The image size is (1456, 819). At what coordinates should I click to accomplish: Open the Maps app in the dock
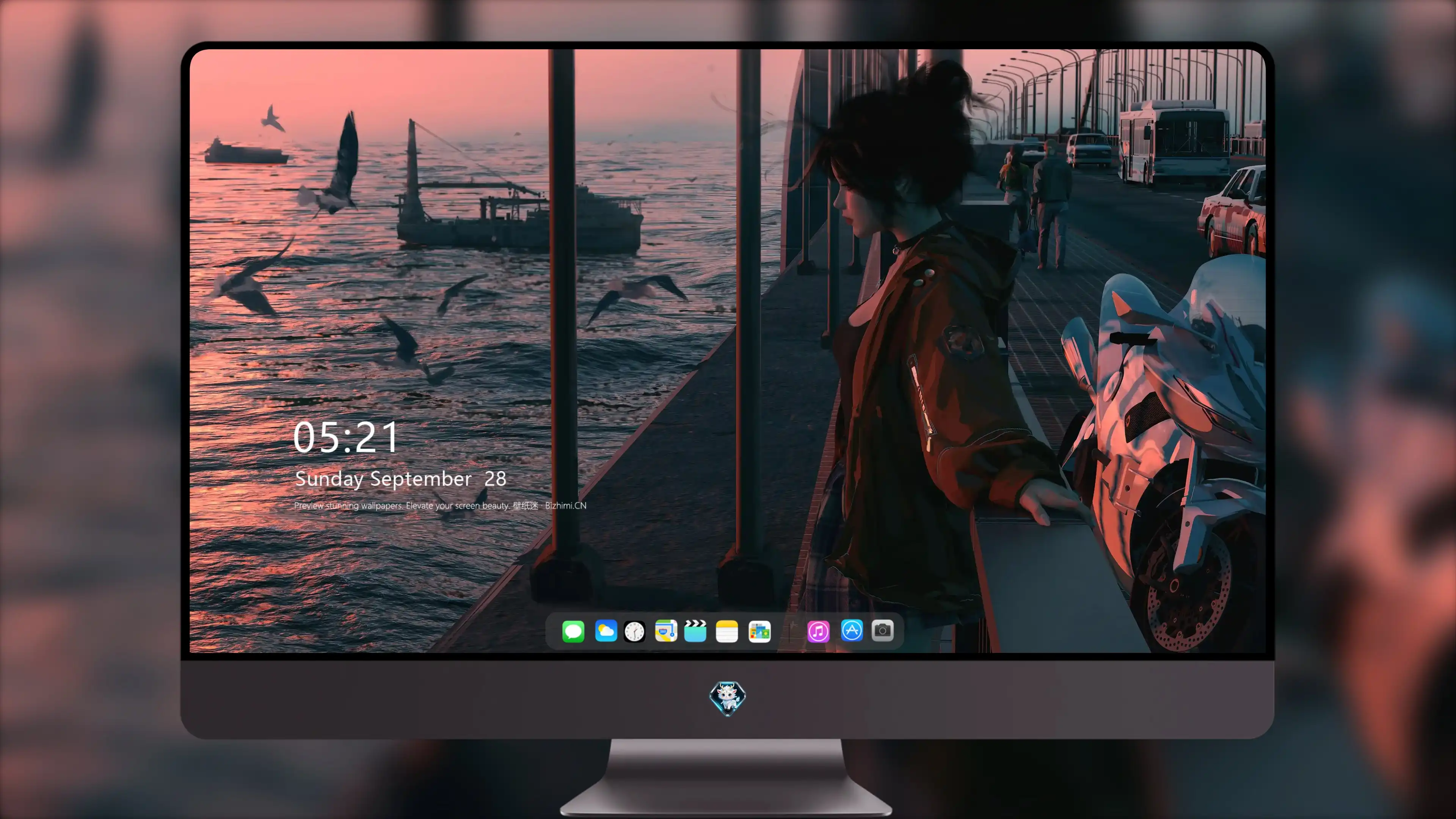click(666, 631)
